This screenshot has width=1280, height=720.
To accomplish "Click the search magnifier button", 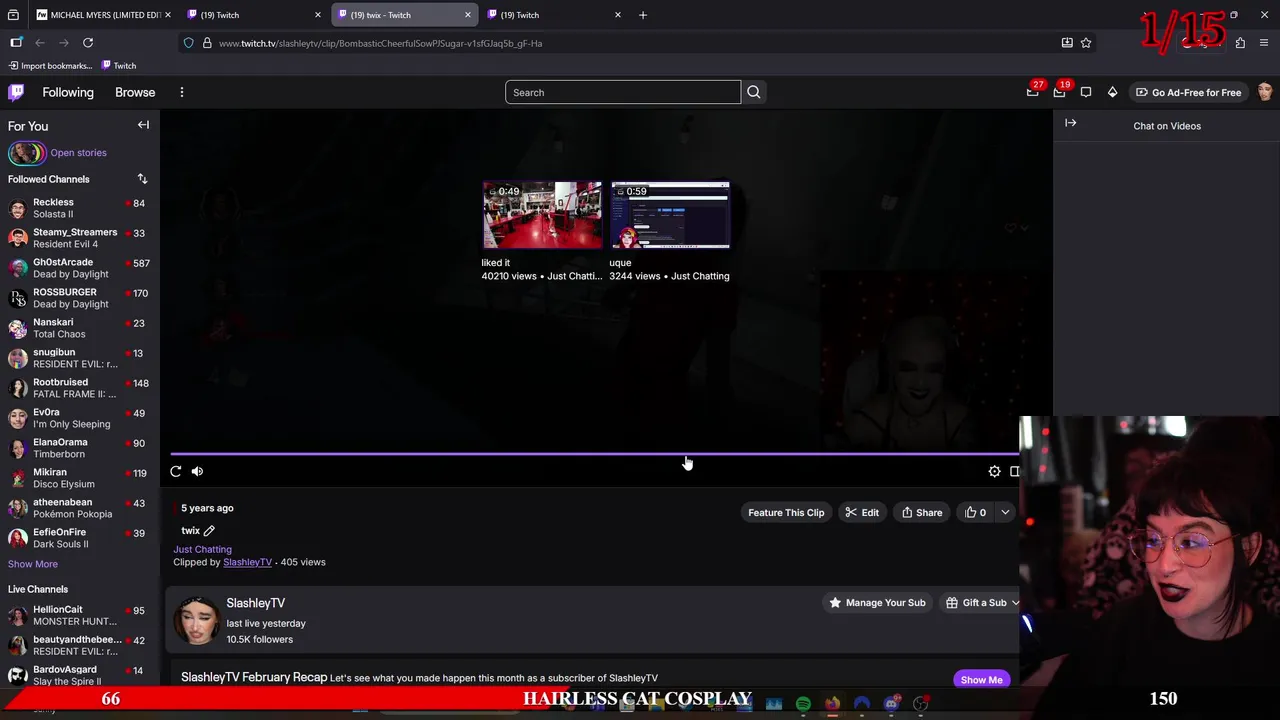I will click(754, 92).
